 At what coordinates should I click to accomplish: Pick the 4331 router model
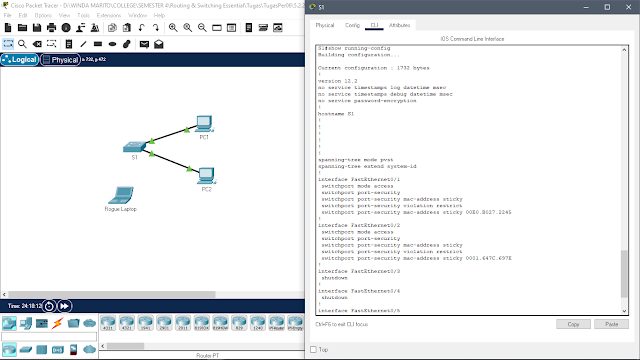tap(108, 323)
